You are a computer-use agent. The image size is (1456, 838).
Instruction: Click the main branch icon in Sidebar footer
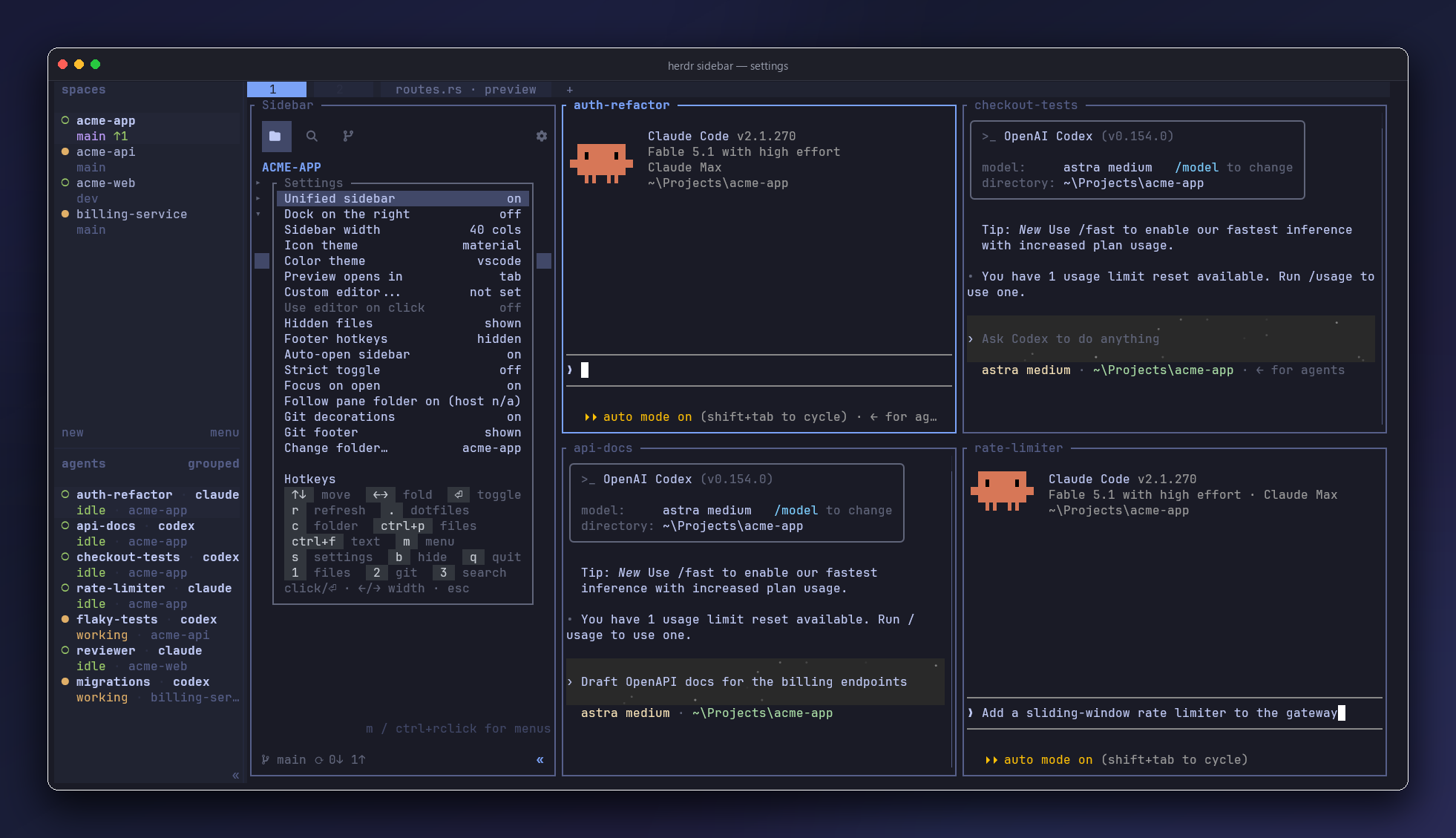[x=266, y=759]
